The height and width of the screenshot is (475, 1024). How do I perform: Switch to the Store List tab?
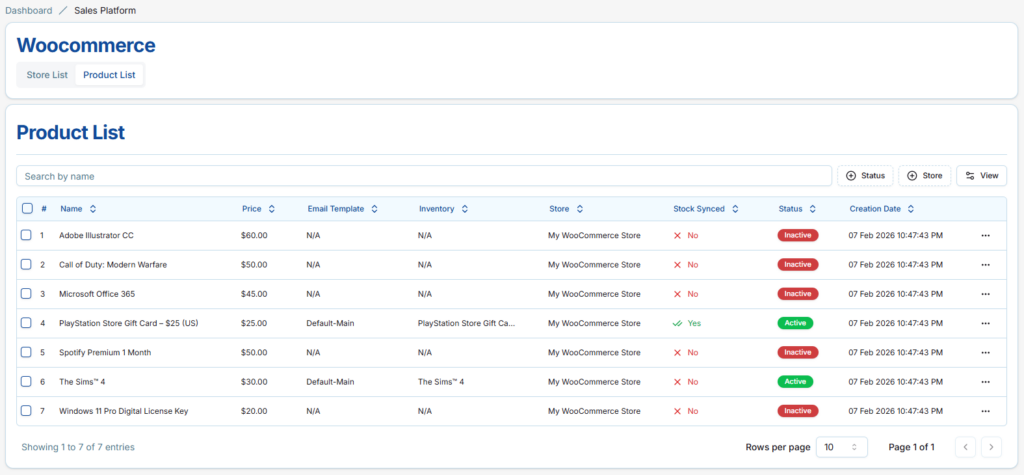47,75
